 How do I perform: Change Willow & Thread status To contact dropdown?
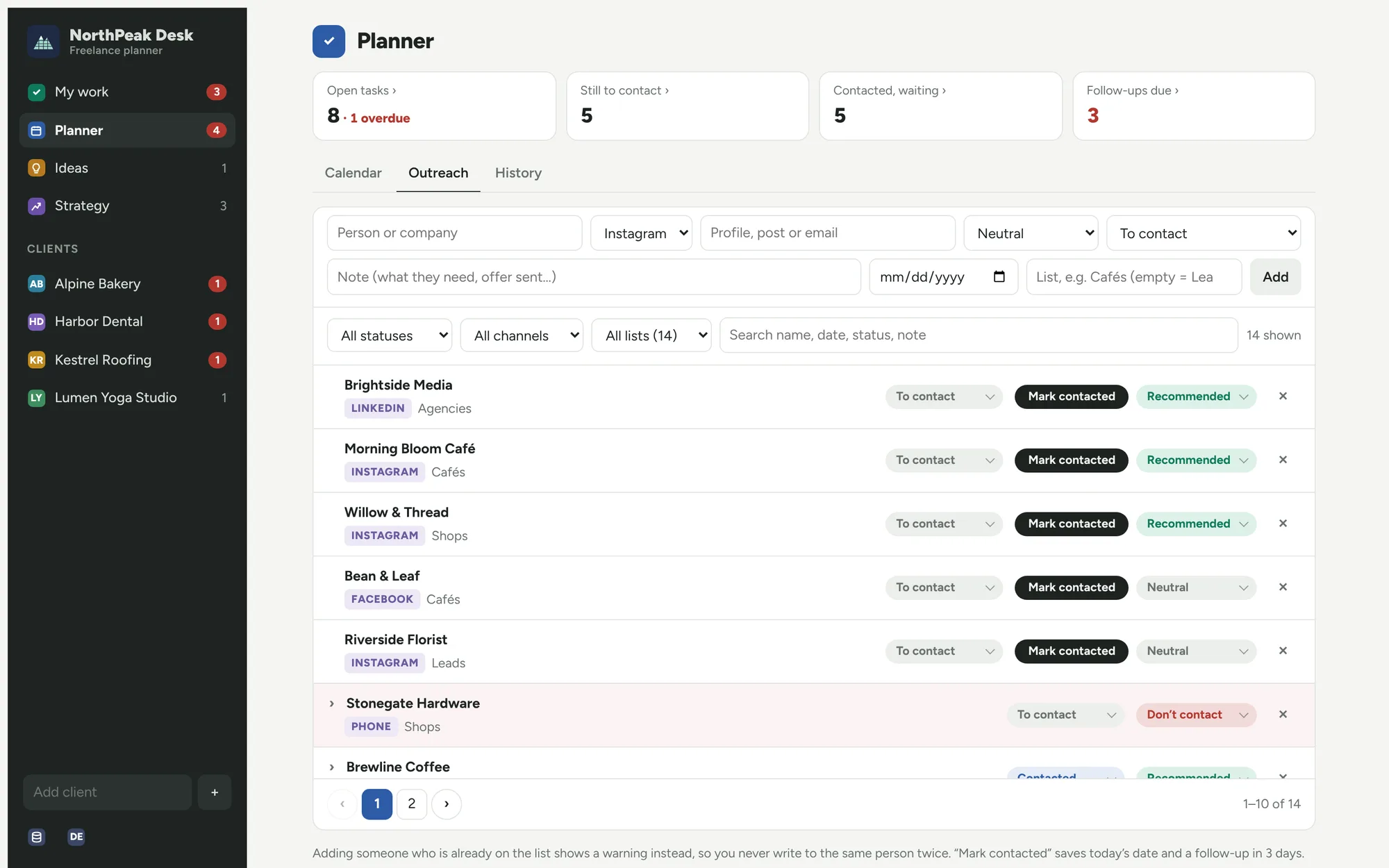(944, 524)
